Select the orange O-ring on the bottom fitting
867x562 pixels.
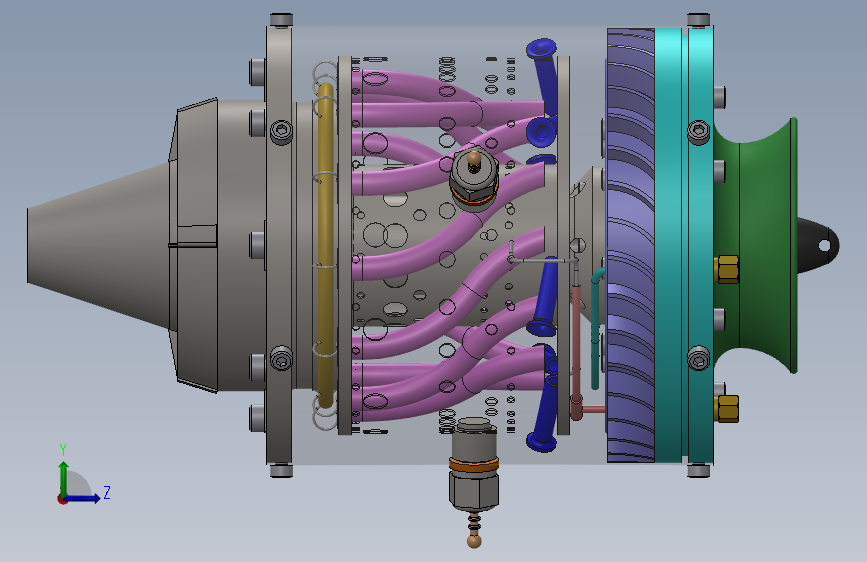pyautogui.click(x=474, y=464)
